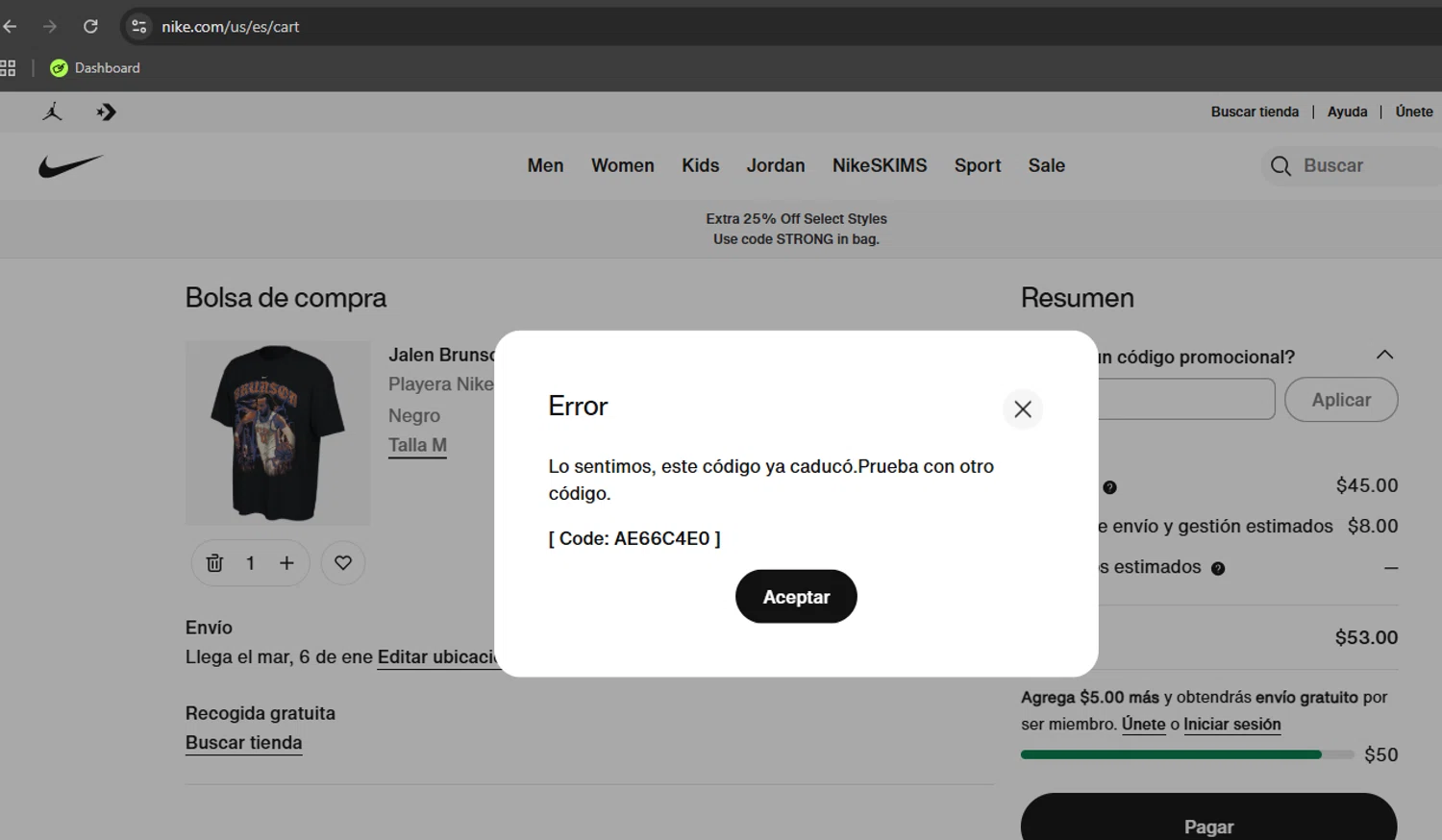This screenshot has height=840, width=1442.
Task: Click the Resumen heading
Action: click(x=1078, y=298)
